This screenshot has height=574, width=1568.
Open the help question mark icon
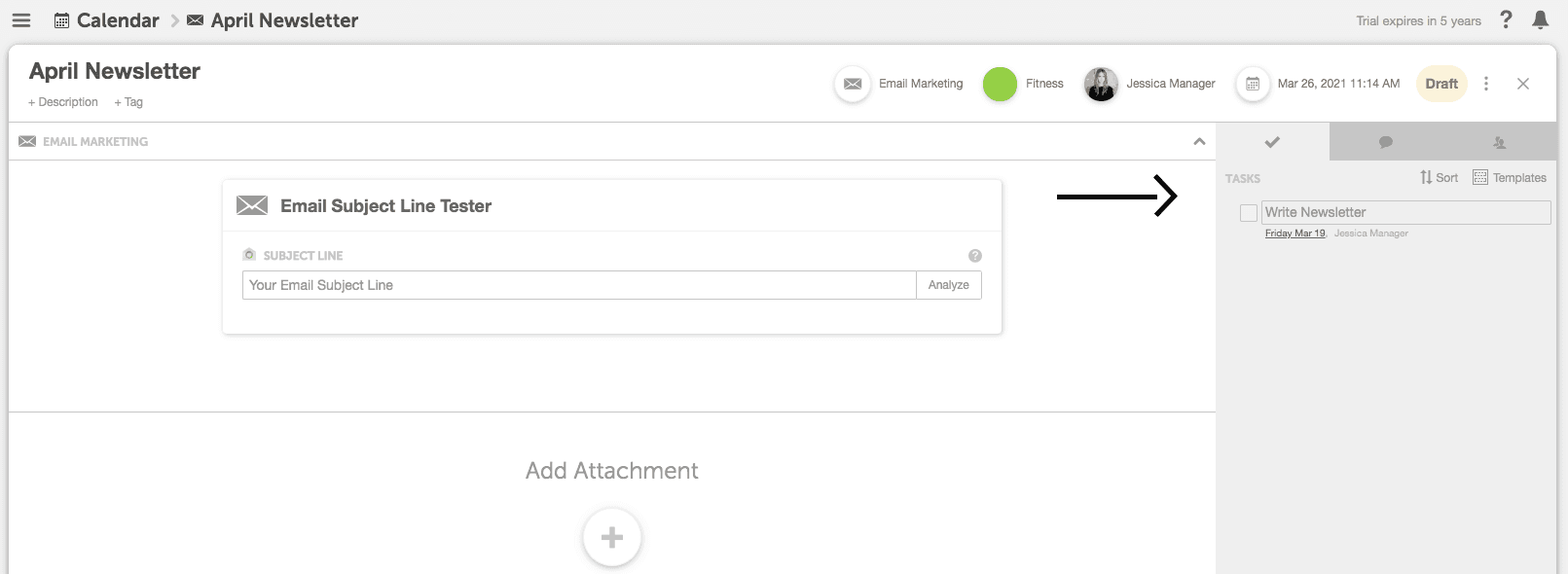point(1506,19)
